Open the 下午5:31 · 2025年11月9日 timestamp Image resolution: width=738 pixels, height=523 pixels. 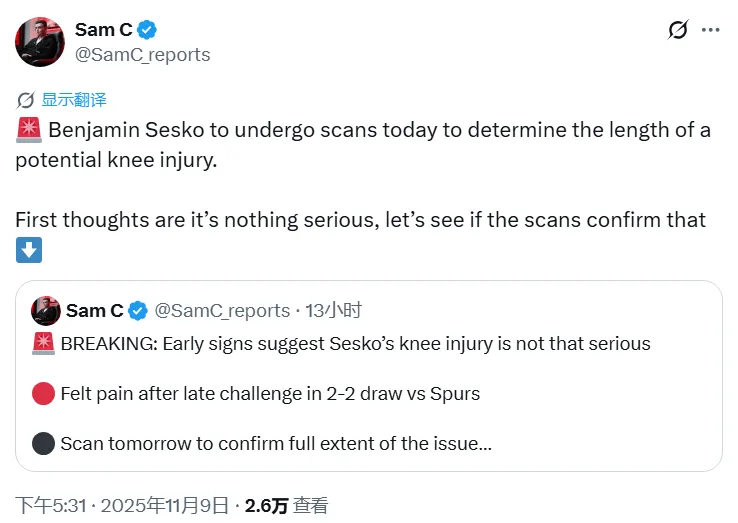click(121, 506)
